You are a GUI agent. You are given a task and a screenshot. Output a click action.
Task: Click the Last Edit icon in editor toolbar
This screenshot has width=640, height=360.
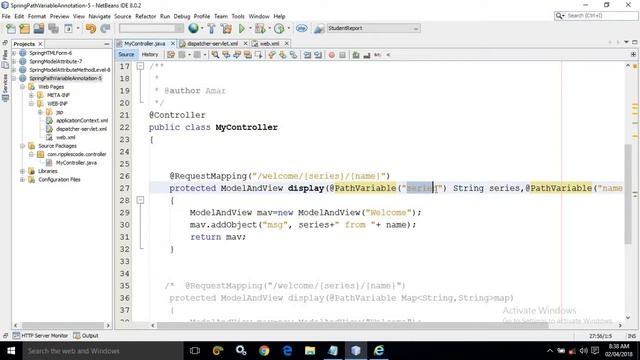(171, 55)
